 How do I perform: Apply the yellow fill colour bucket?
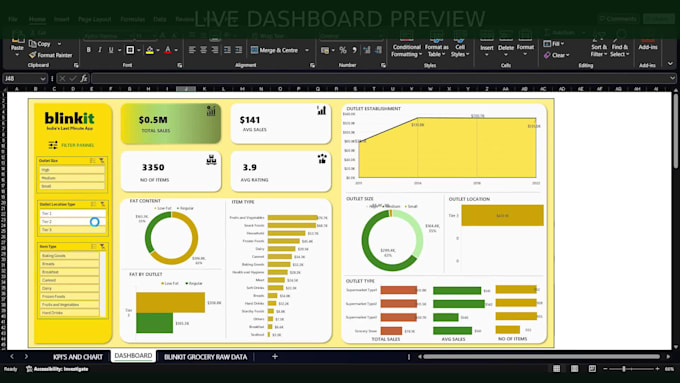(150, 50)
